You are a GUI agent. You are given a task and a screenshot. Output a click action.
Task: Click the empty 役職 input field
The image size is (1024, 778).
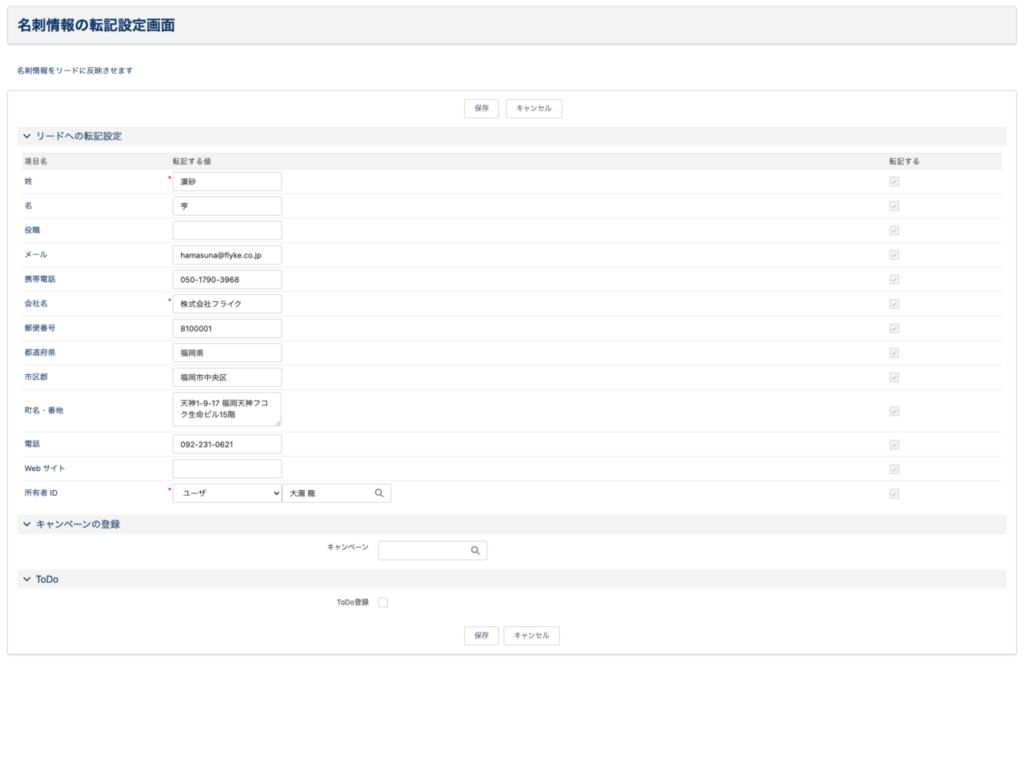pyautogui.click(x=227, y=231)
